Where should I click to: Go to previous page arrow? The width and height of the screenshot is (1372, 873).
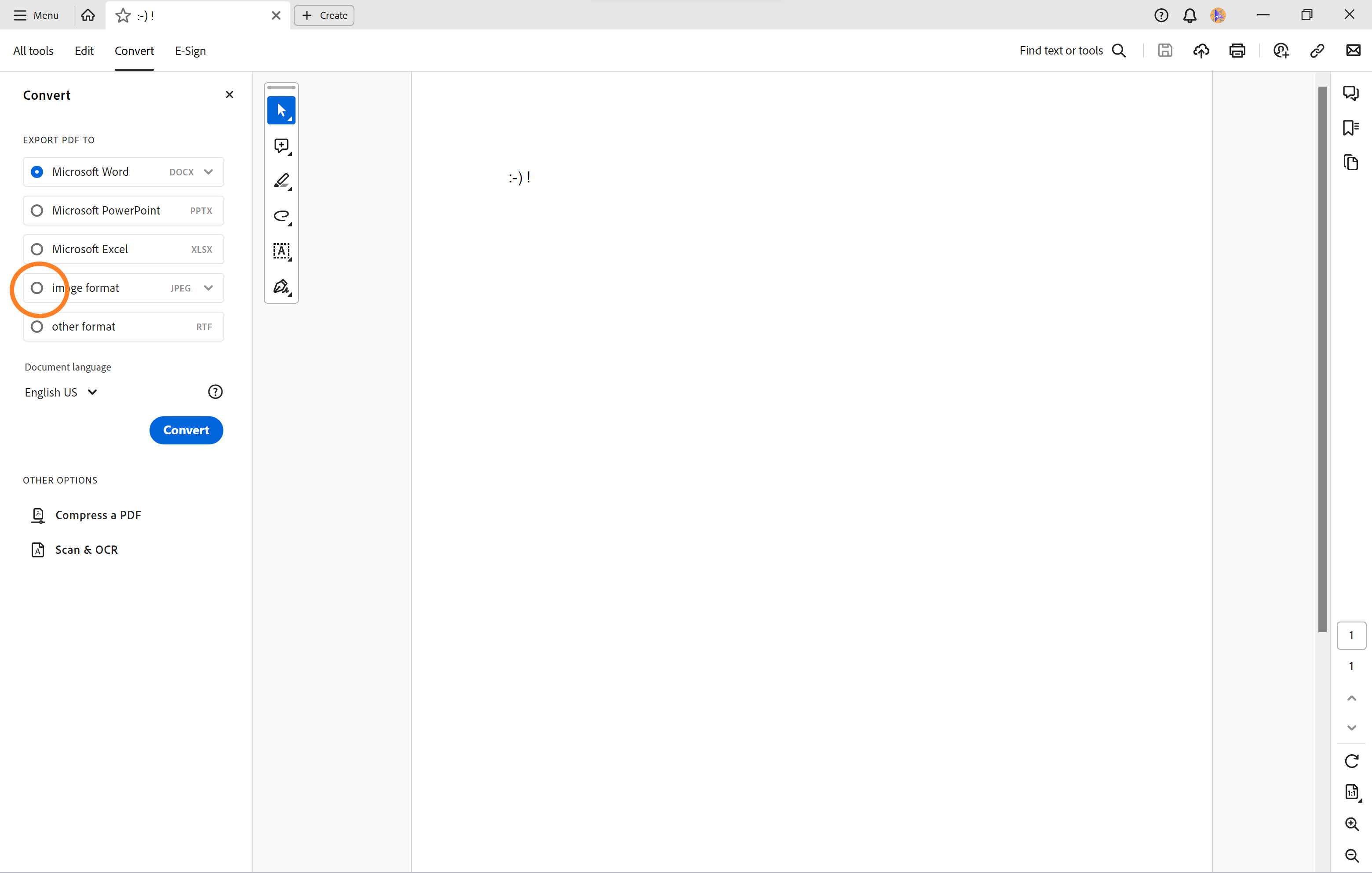pos(1351,698)
